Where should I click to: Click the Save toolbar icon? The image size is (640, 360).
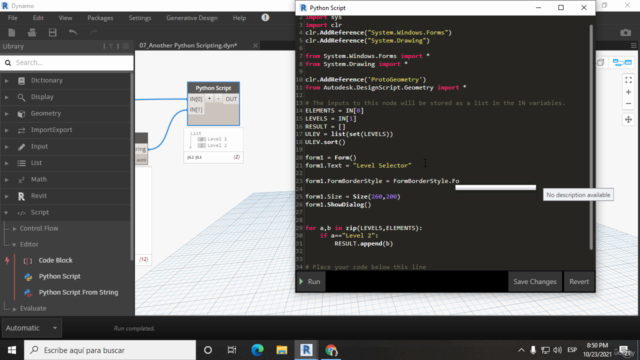click(53, 33)
